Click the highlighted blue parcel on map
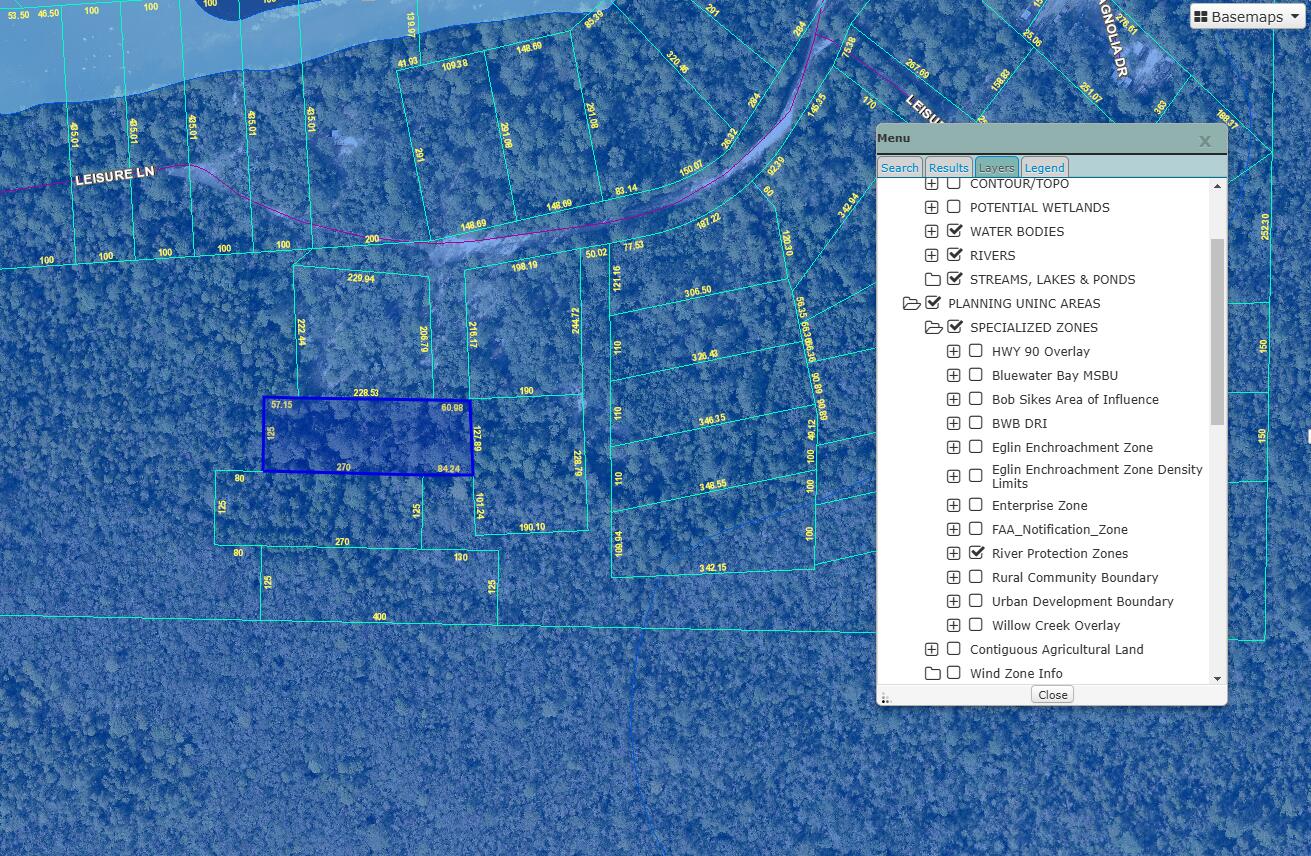Image resolution: width=1311 pixels, height=856 pixels. pyautogui.click(x=367, y=435)
